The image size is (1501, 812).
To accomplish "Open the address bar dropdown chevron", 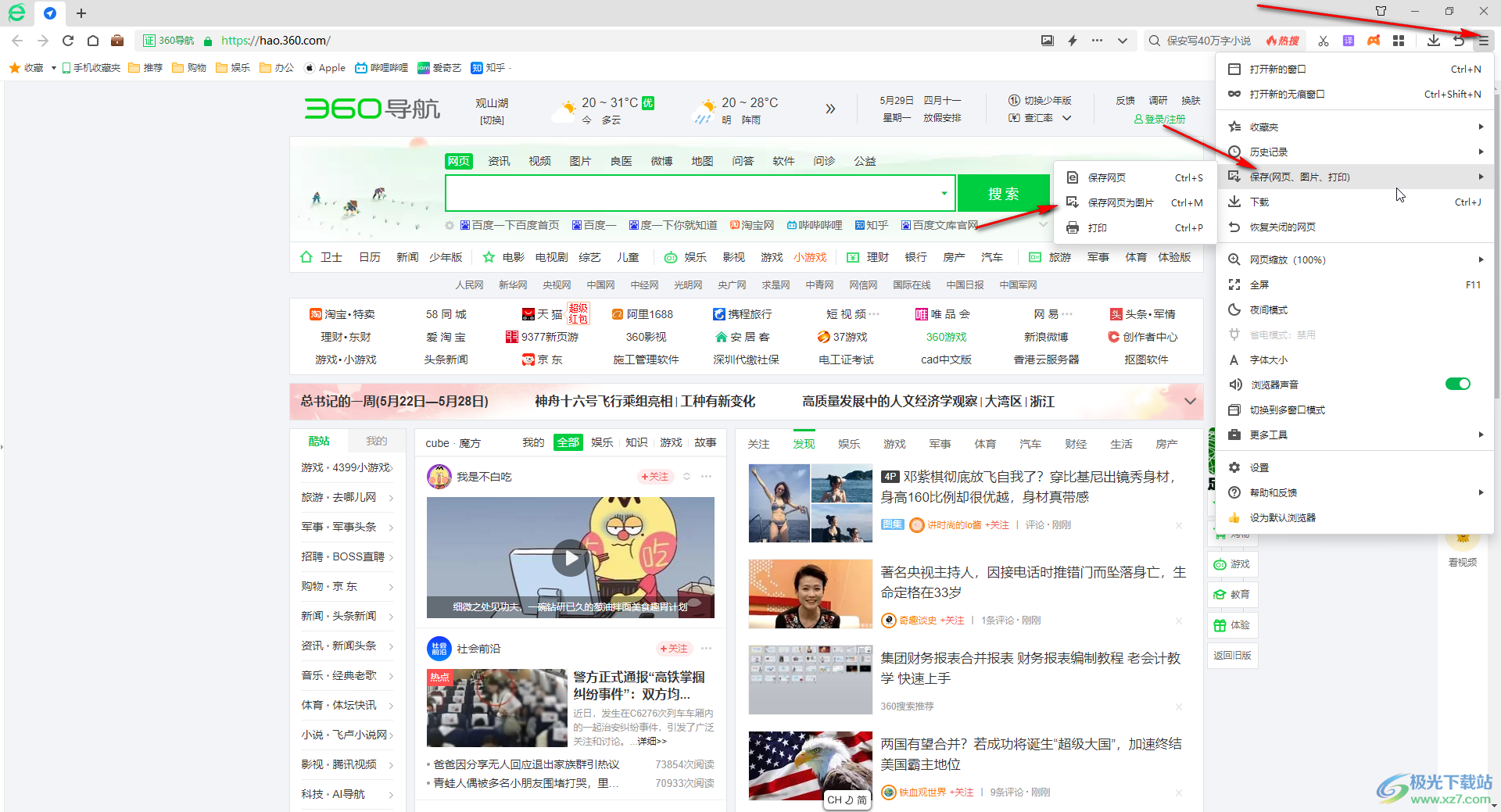I will tap(1123, 41).
